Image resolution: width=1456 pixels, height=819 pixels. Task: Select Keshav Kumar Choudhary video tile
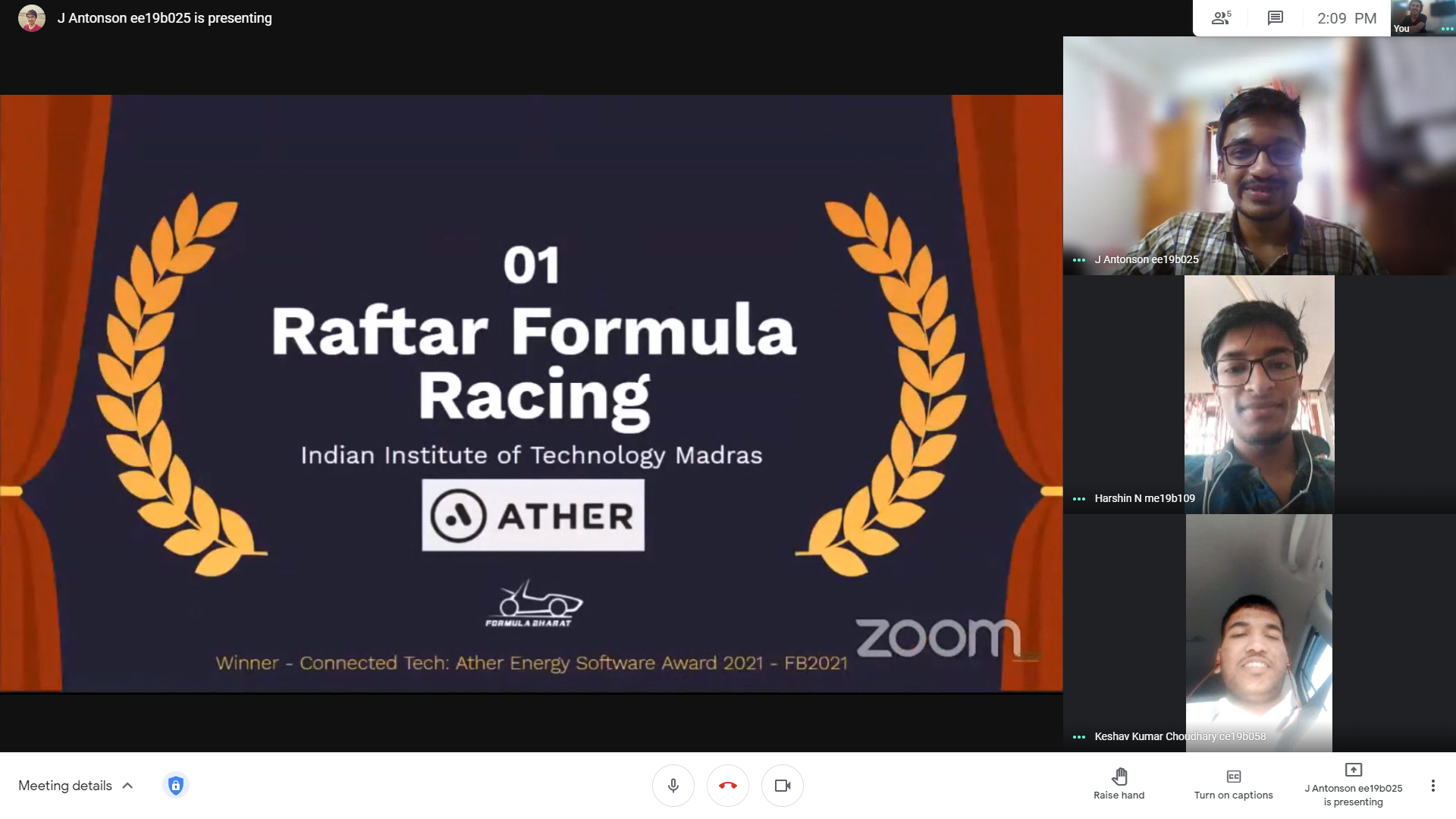tap(1259, 633)
